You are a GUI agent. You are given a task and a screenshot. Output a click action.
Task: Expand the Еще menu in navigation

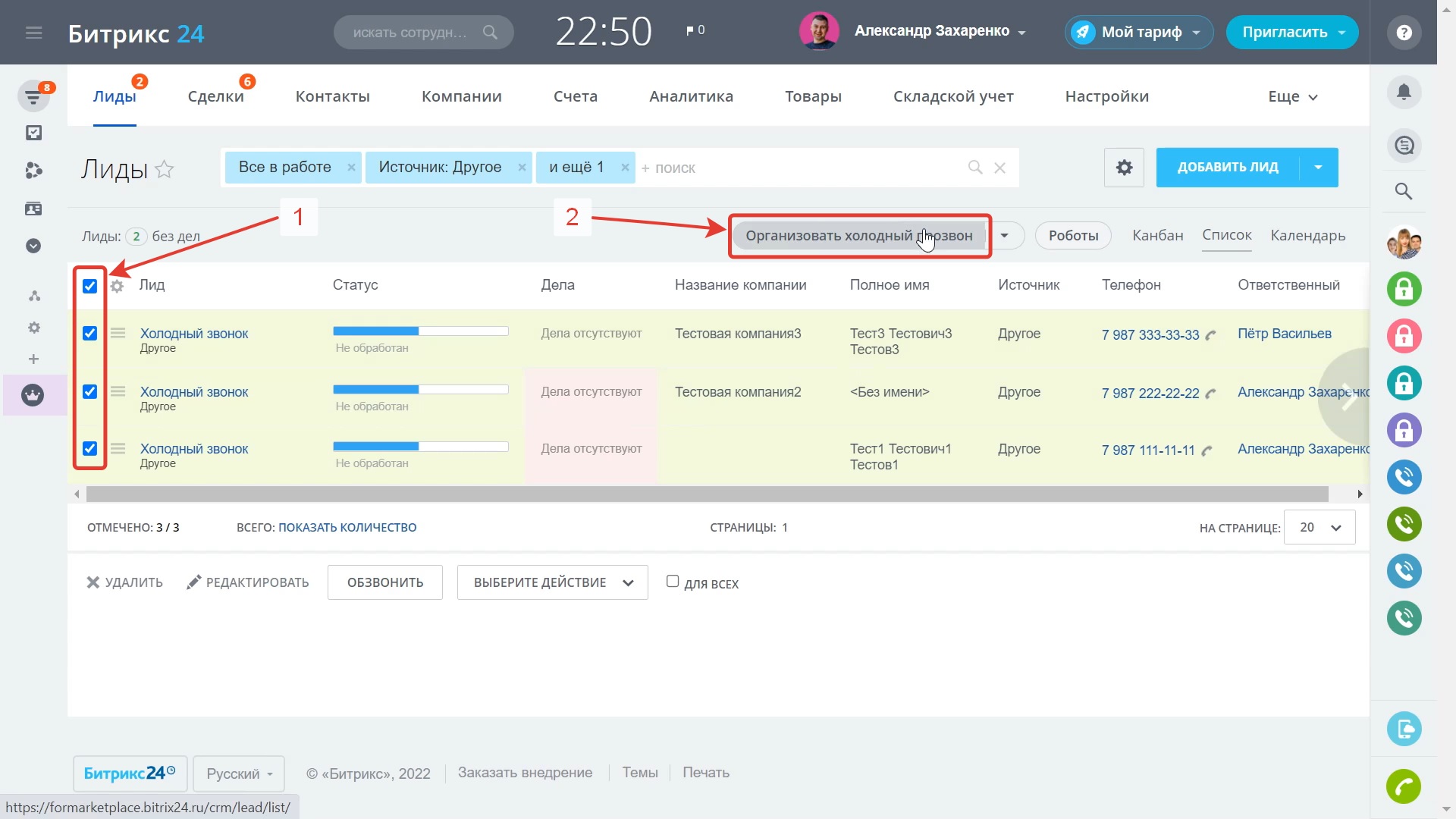1292,96
